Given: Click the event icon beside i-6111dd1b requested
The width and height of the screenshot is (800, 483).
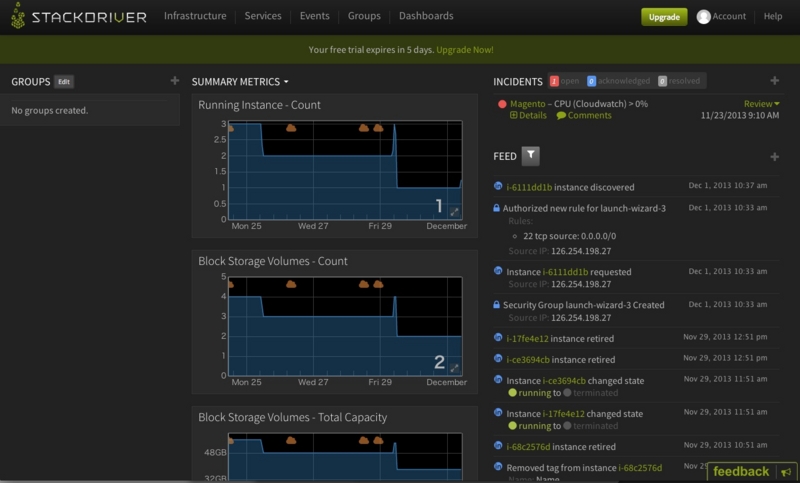Looking at the screenshot, I should tap(498, 271).
